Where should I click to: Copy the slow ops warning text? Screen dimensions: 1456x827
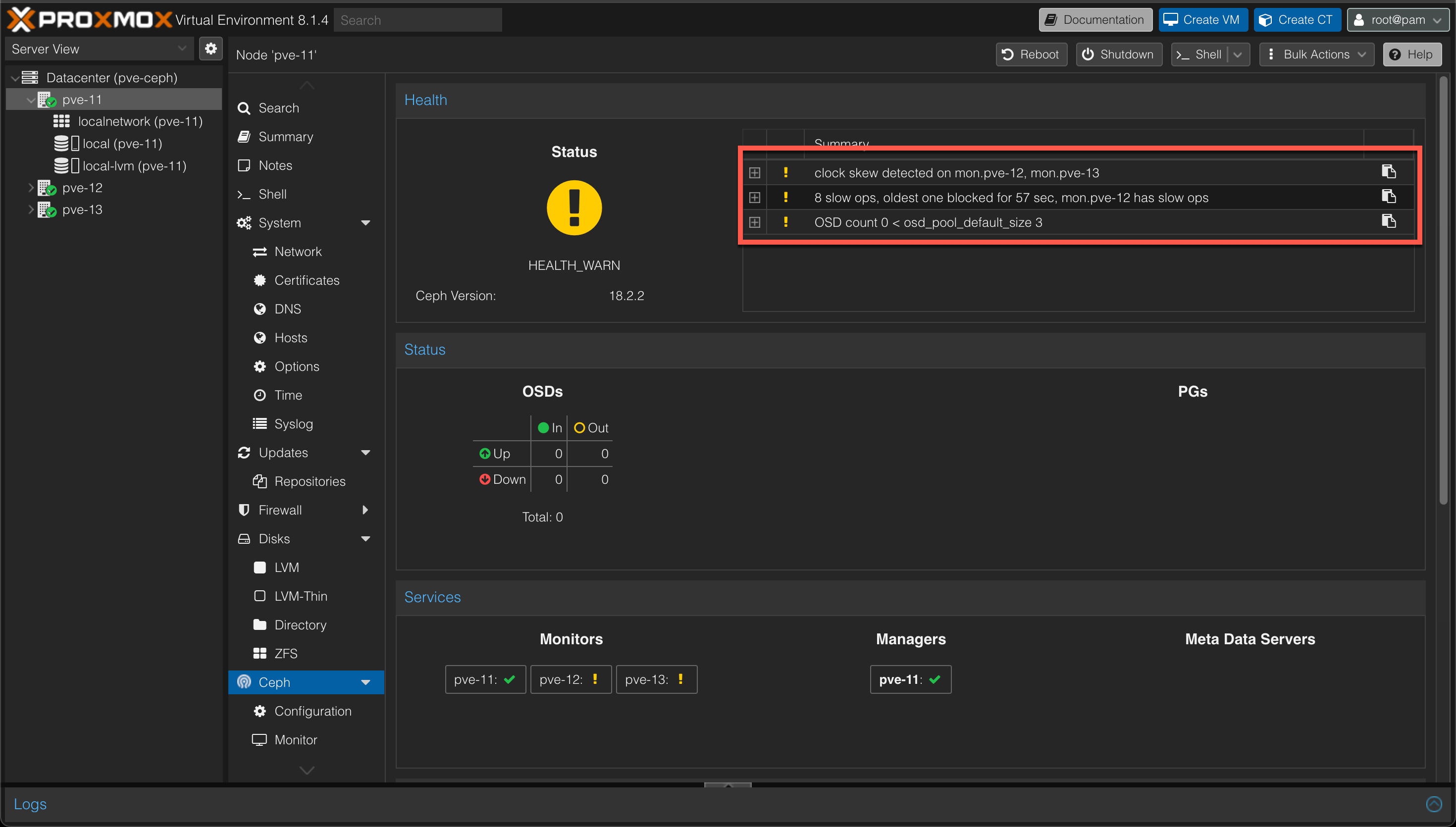point(1389,197)
